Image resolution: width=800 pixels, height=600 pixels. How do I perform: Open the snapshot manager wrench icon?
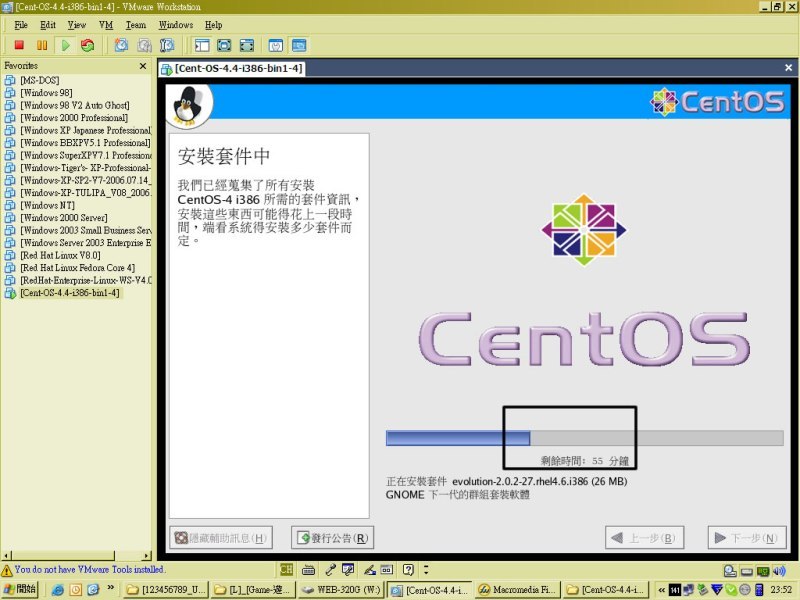[x=167, y=45]
